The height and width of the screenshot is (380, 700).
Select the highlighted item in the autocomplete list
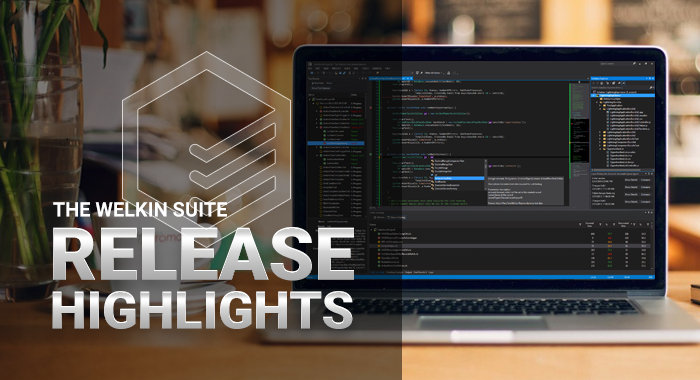pos(459,178)
